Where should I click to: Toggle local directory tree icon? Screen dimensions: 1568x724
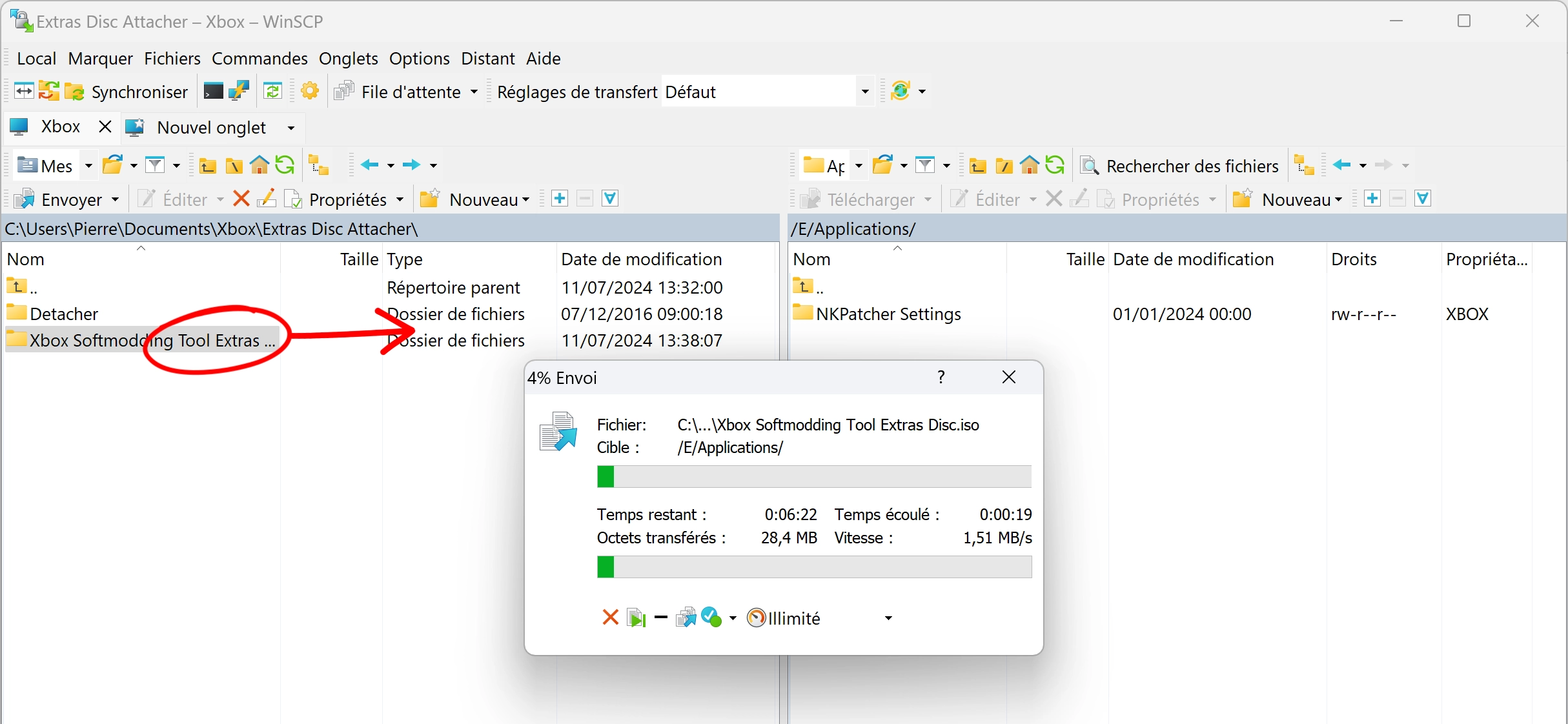pyautogui.click(x=318, y=165)
